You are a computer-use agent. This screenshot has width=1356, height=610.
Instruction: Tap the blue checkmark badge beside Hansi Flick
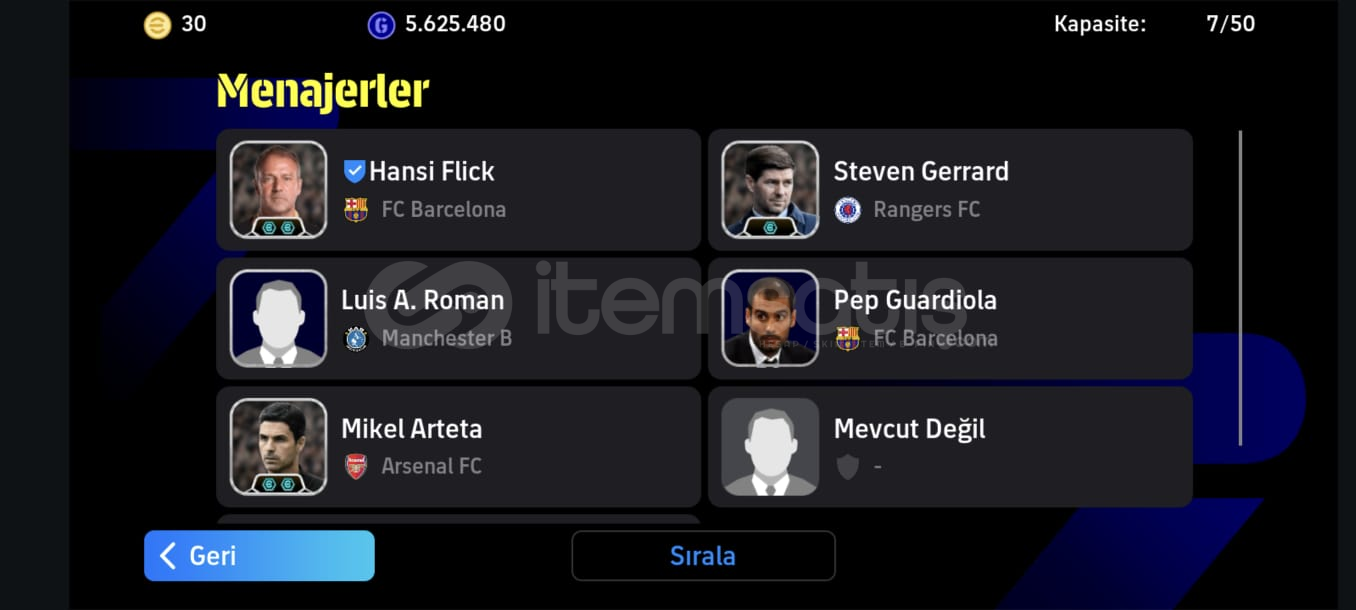[x=354, y=171]
